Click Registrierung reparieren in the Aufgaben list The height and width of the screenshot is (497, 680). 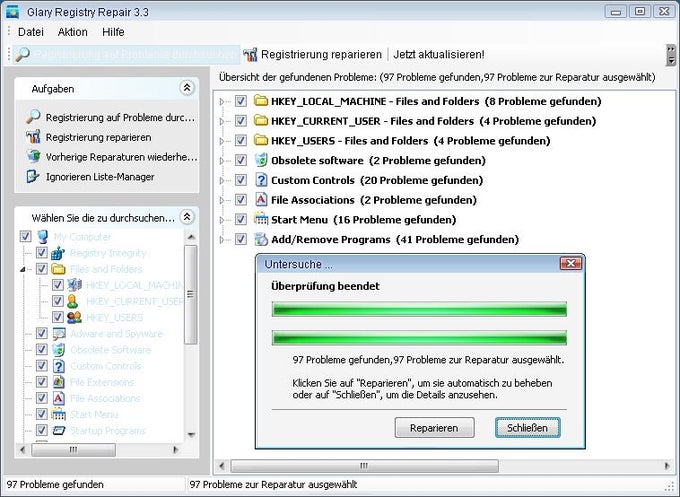(x=98, y=137)
